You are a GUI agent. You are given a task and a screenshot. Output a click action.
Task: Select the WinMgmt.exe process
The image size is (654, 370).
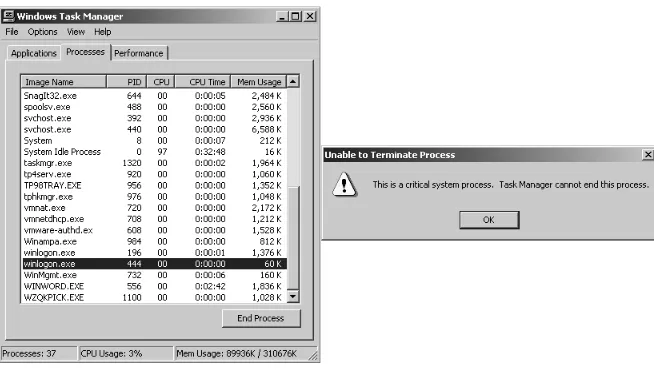pyautogui.click(x=154, y=275)
